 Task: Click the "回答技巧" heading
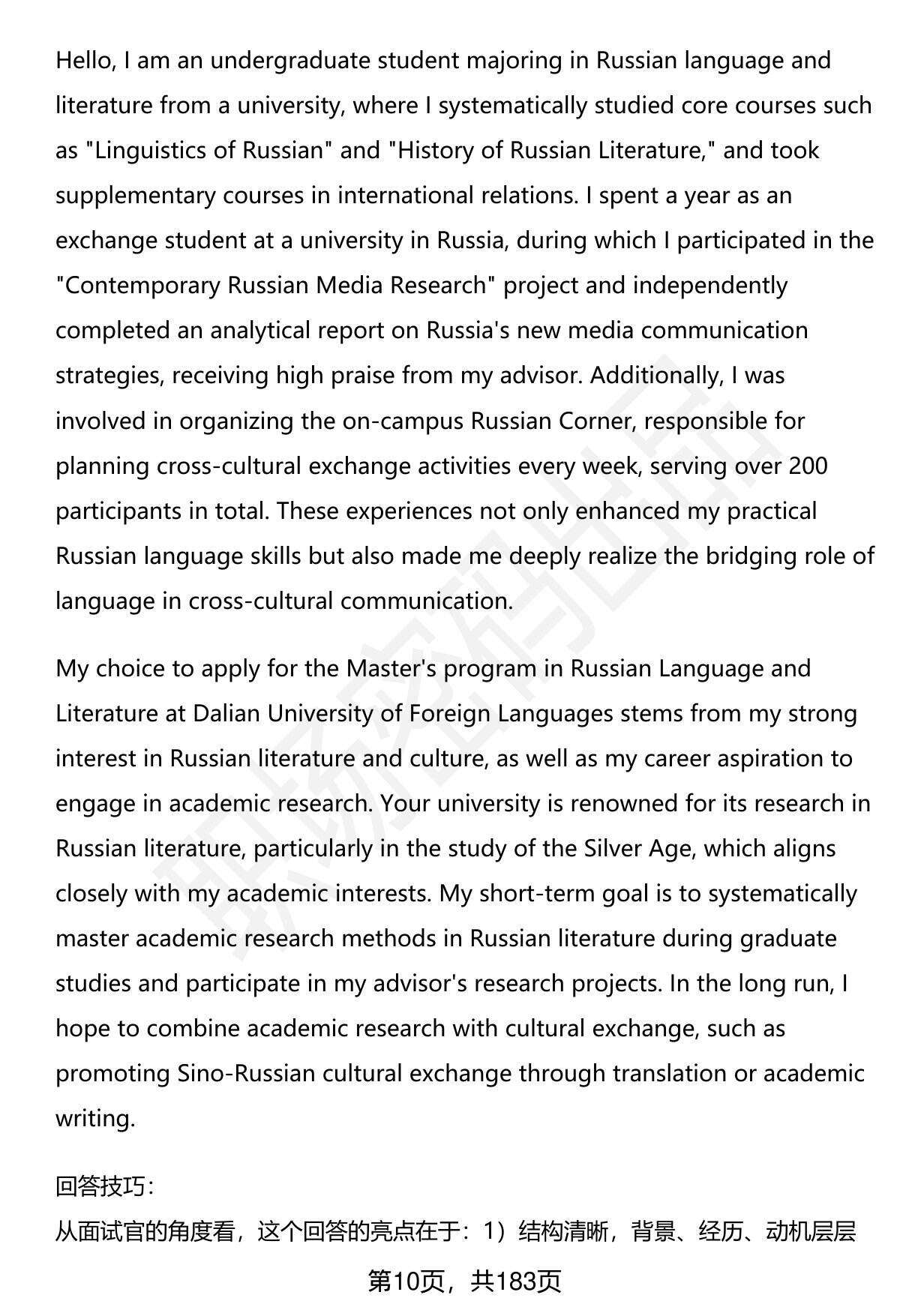(x=104, y=1186)
